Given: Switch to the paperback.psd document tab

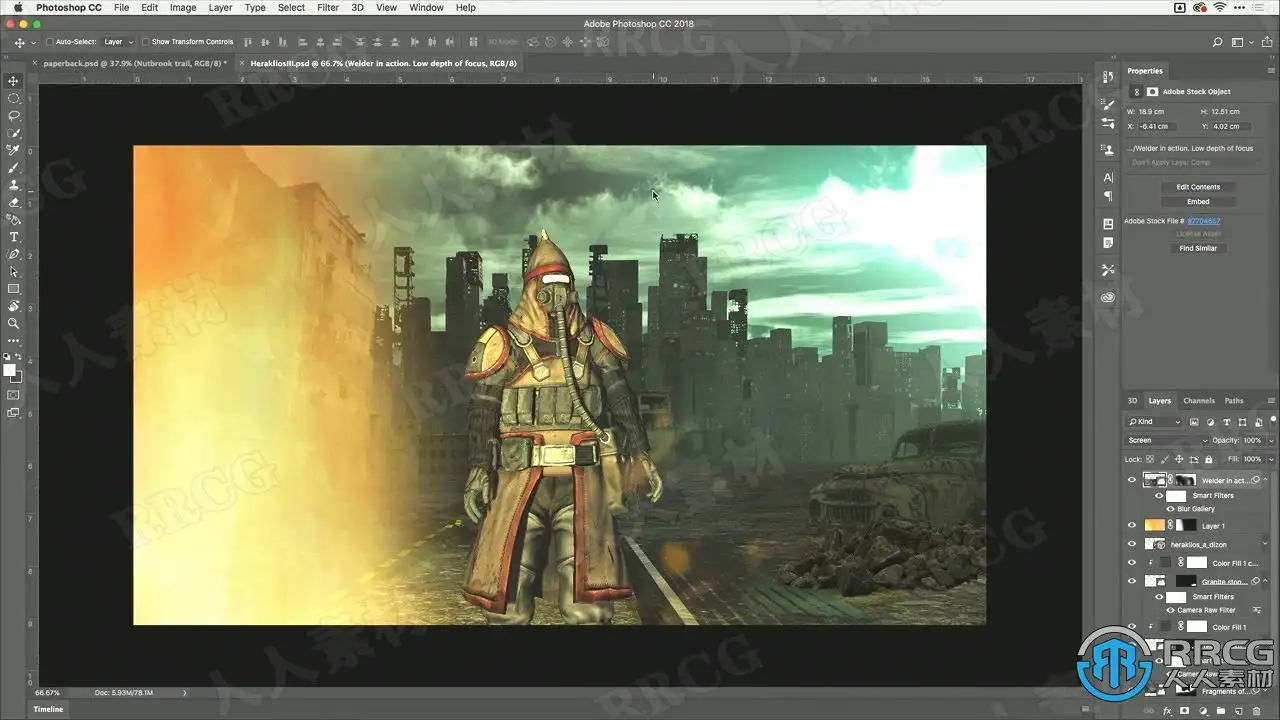Looking at the screenshot, I should click(x=134, y=63).
